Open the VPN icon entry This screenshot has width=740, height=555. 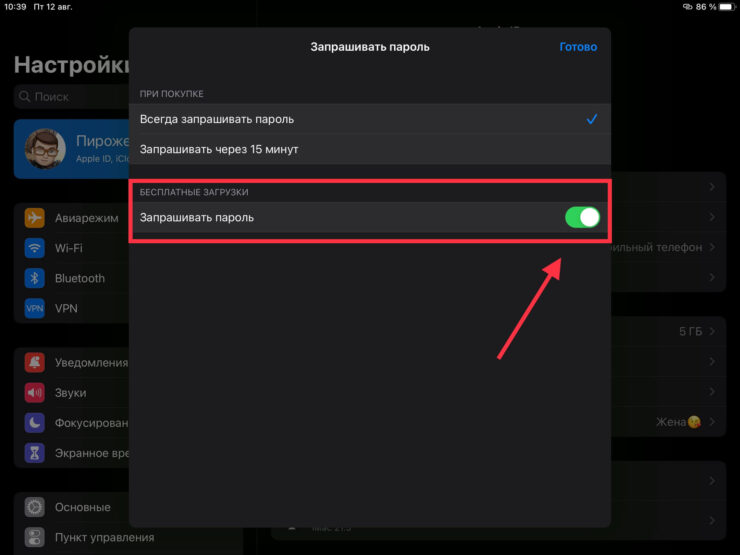(x=35, y=308)
